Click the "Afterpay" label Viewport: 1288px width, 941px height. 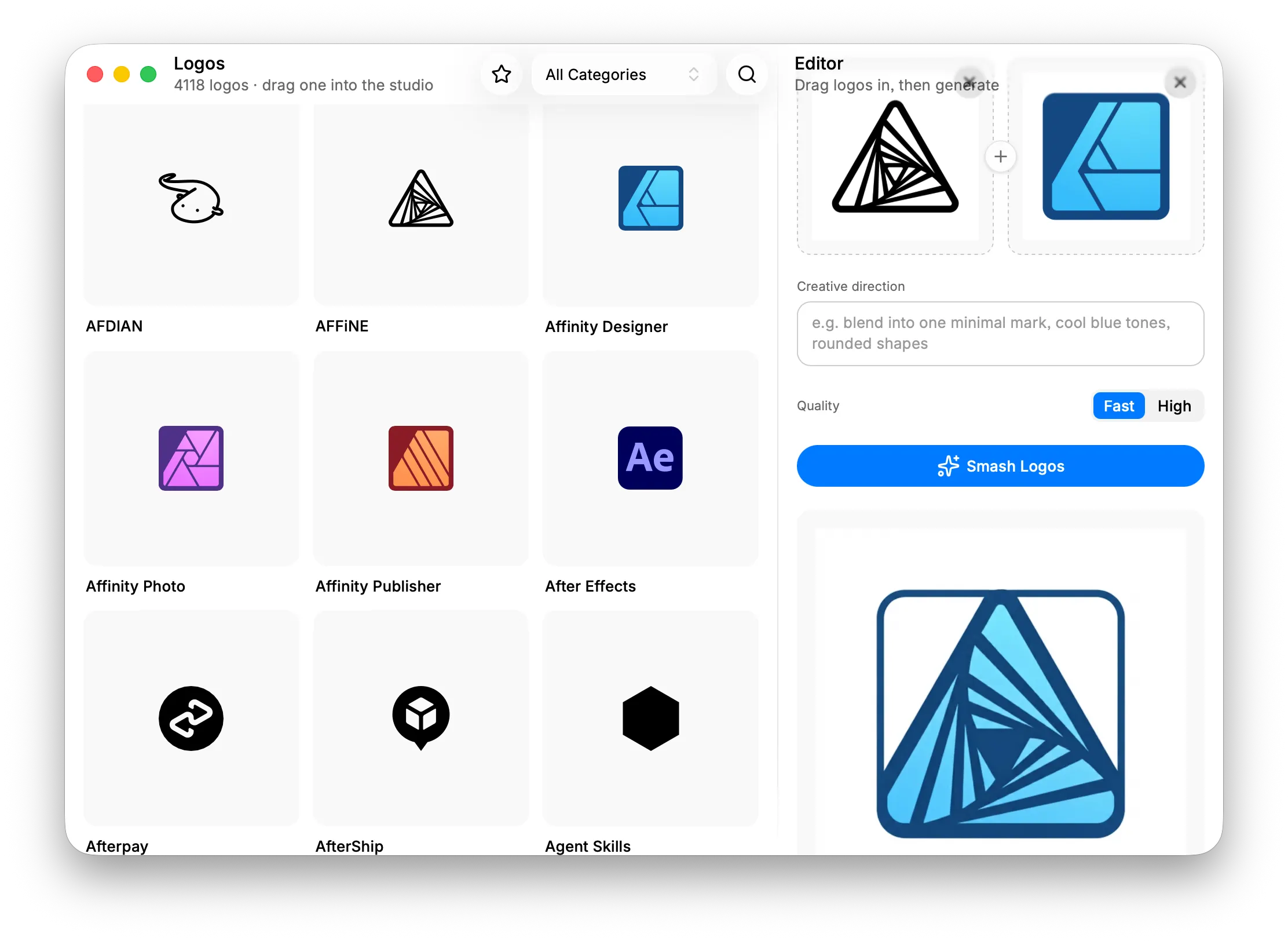click(117, 847)
